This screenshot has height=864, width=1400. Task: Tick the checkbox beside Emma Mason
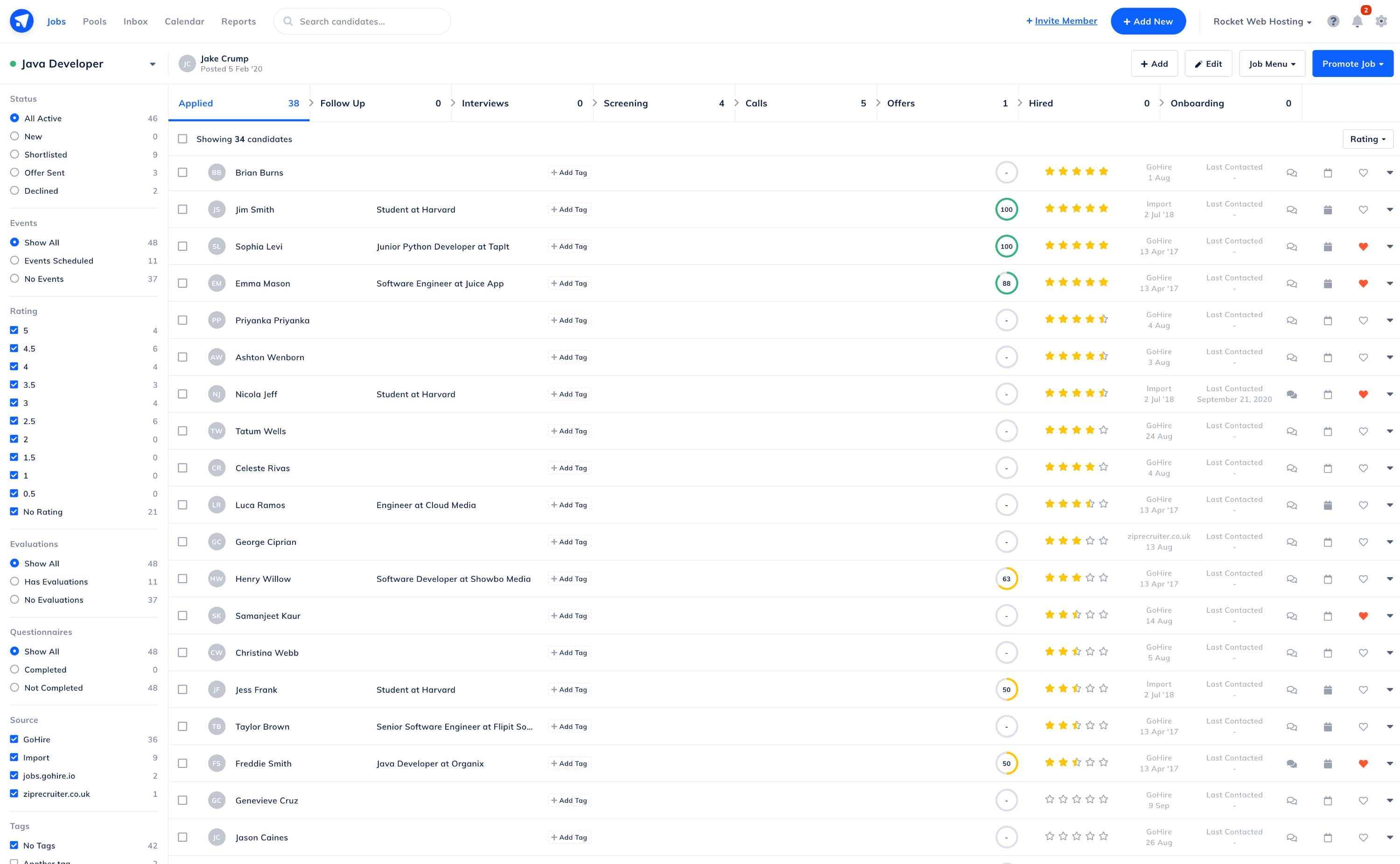(x=182, y=284)
